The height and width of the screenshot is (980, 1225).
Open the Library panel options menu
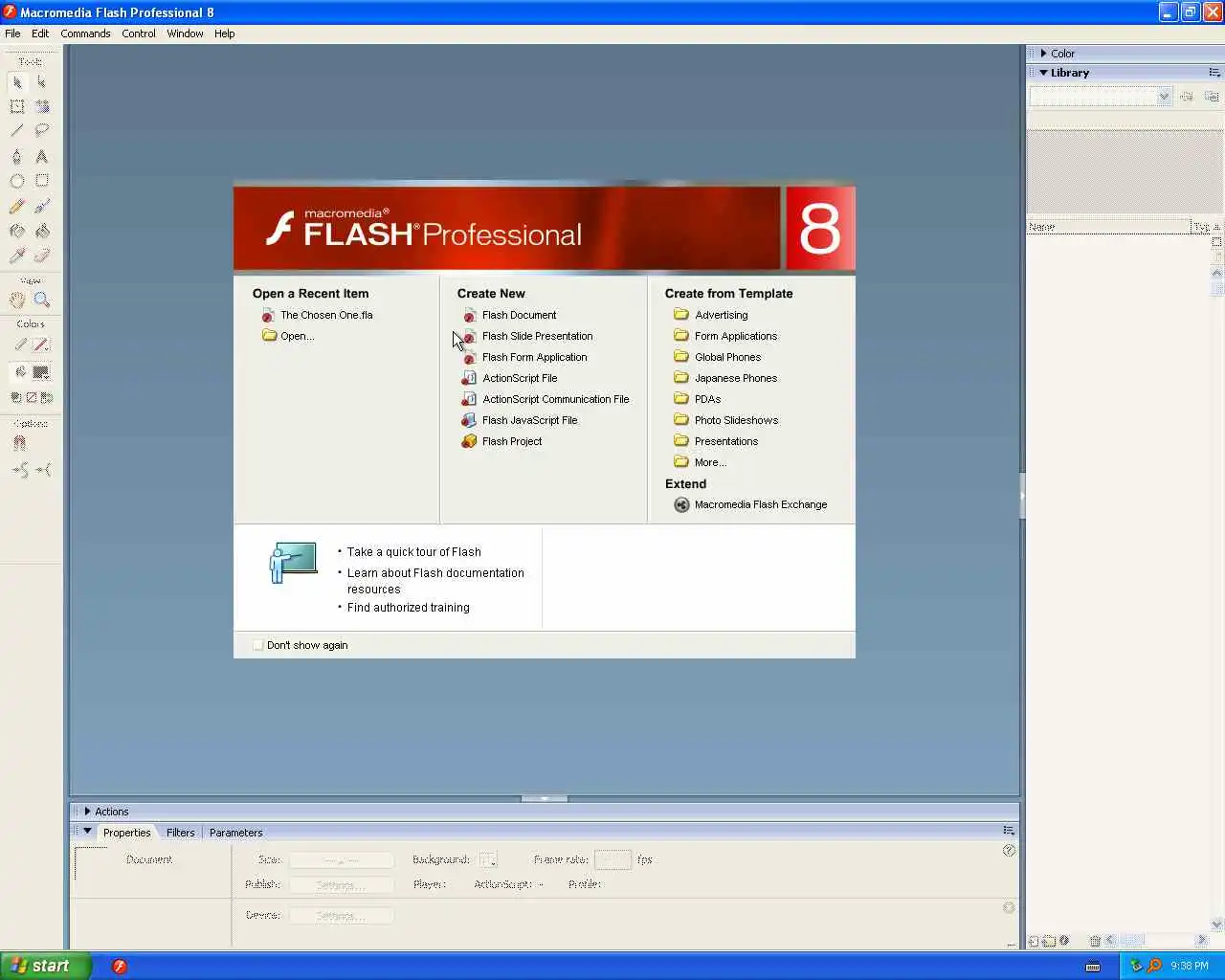[x=1214, y=73]
